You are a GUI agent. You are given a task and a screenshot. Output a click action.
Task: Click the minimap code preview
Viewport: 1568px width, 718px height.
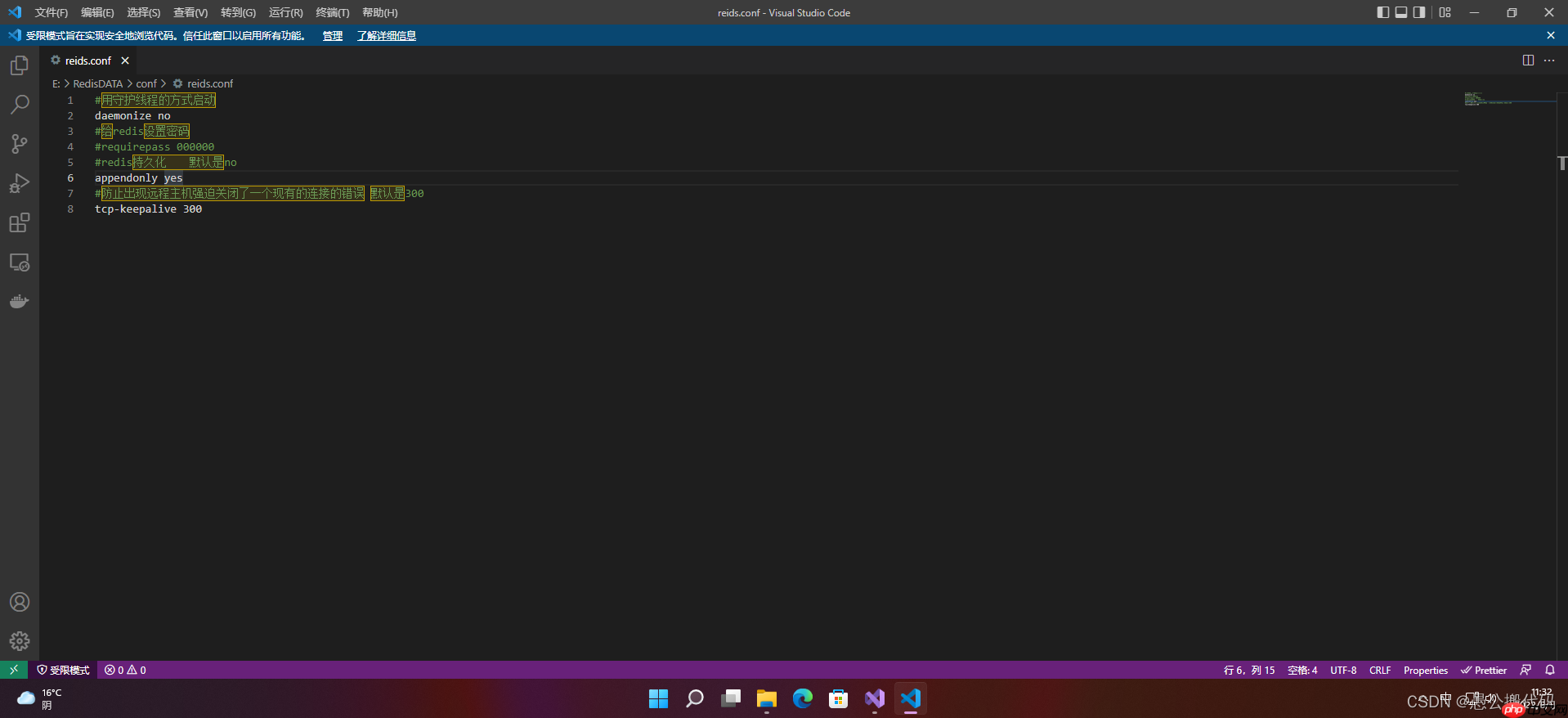[1488, 99]
